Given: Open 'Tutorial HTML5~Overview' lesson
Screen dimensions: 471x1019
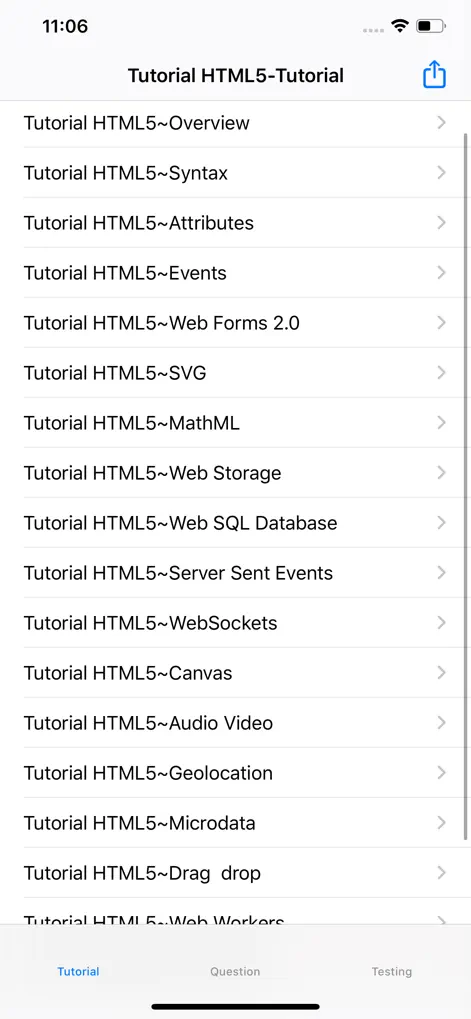Looking at the screenshot, I should point(235,122).
